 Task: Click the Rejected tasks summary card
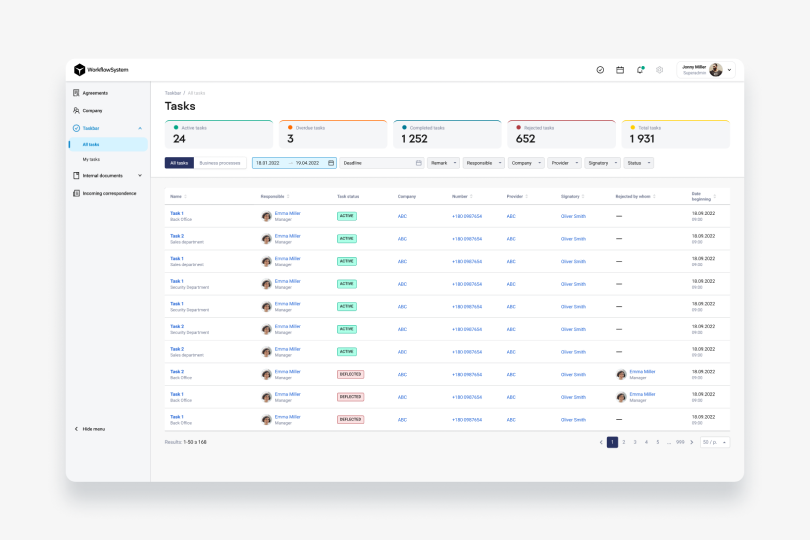pyautogui.click(x=561, y=135)
